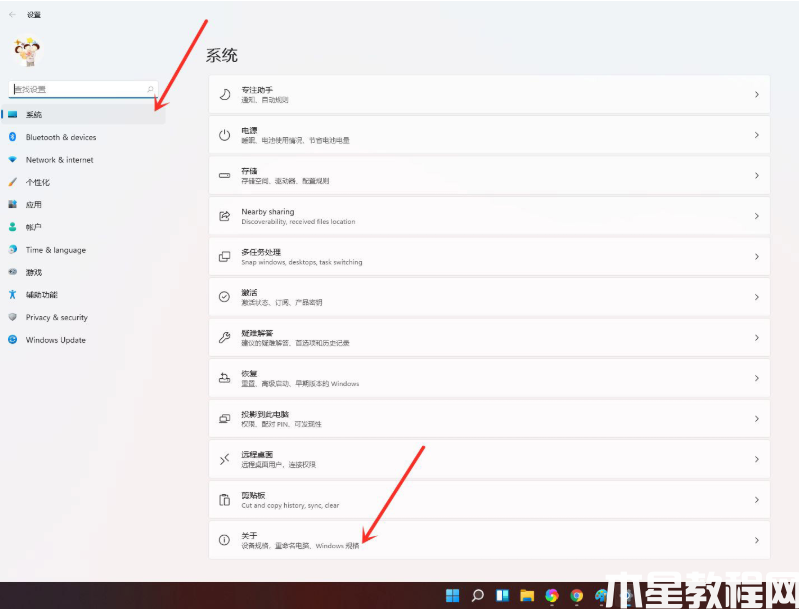Open the taskbar Task View
This screenshot has width=800, height=609.
(502, 595)
